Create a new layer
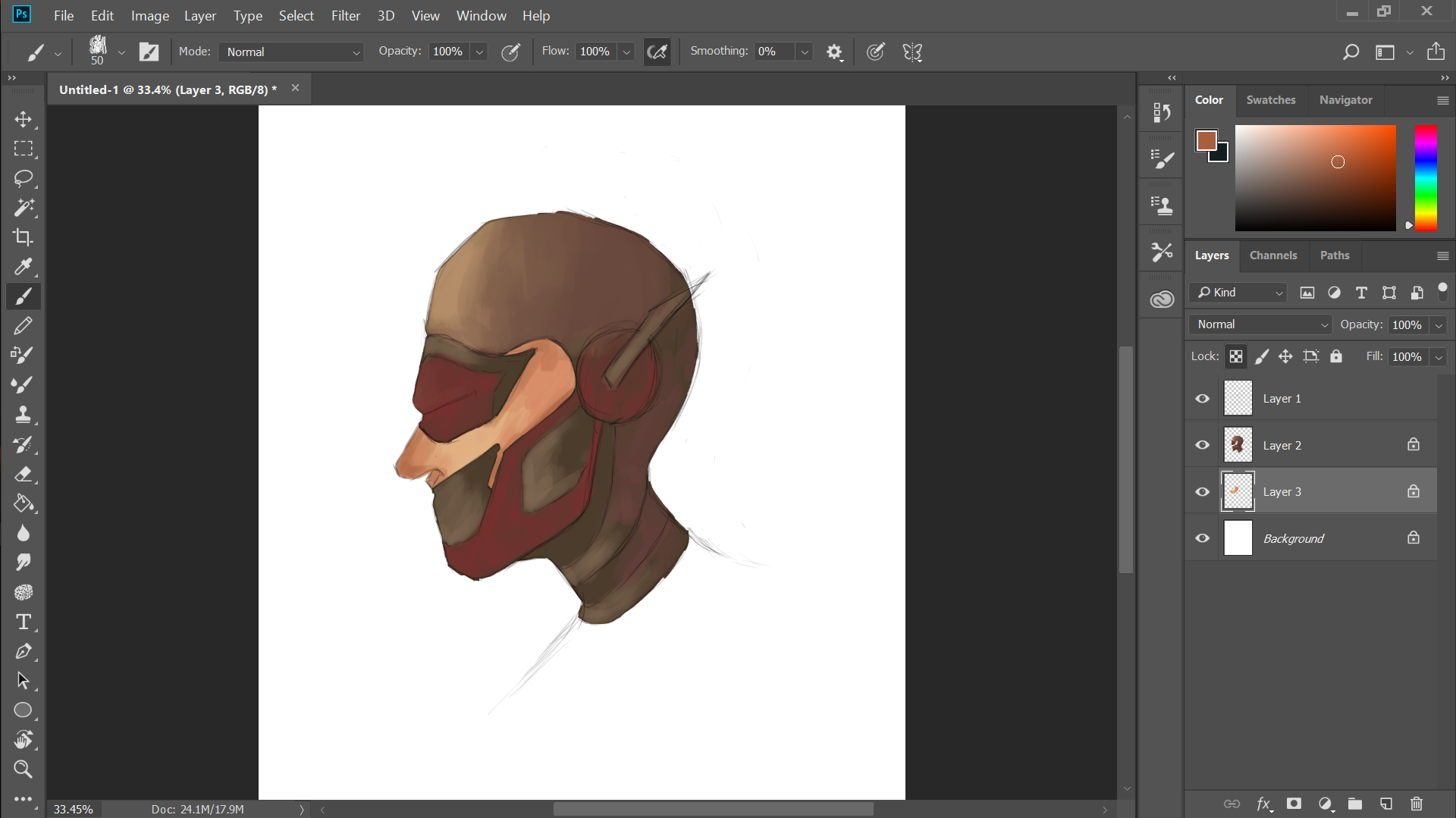Image resolution: width=1456 pixels, height=818 pixels. [1386, 804]
